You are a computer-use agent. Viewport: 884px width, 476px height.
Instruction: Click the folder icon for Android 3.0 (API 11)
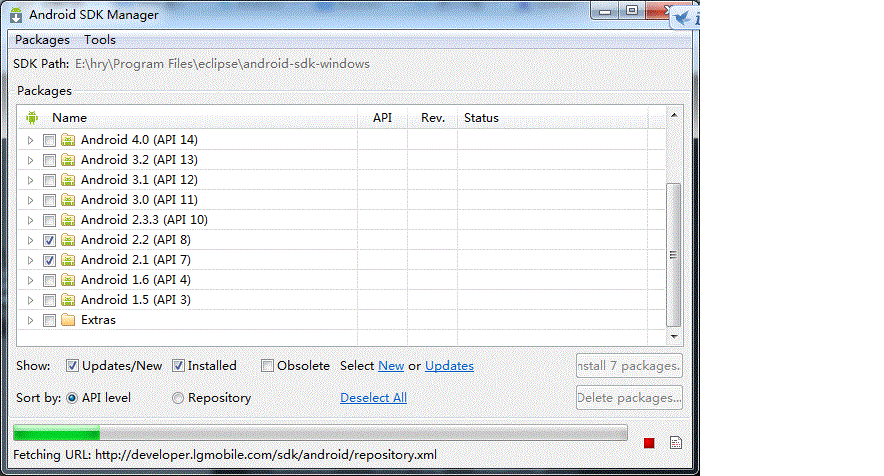click(x=68, y=200)
